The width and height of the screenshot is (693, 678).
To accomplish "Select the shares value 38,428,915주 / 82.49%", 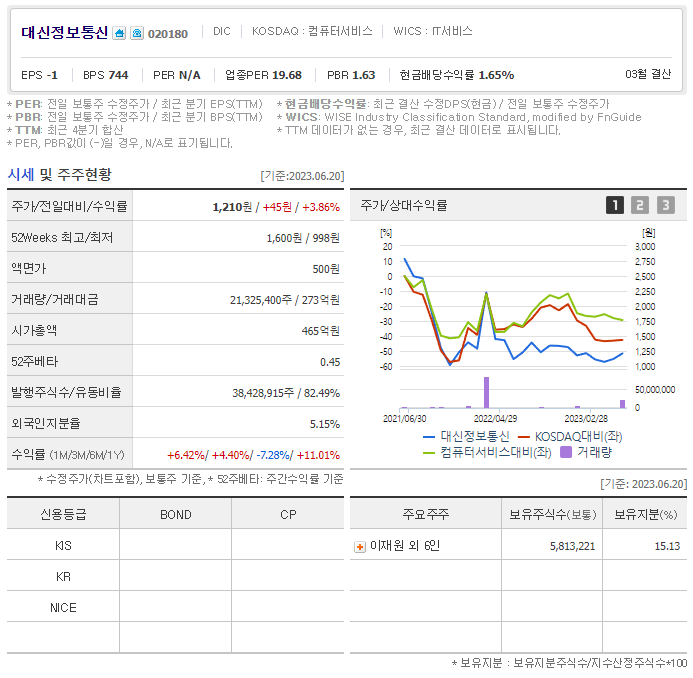I will coord(286,393).
